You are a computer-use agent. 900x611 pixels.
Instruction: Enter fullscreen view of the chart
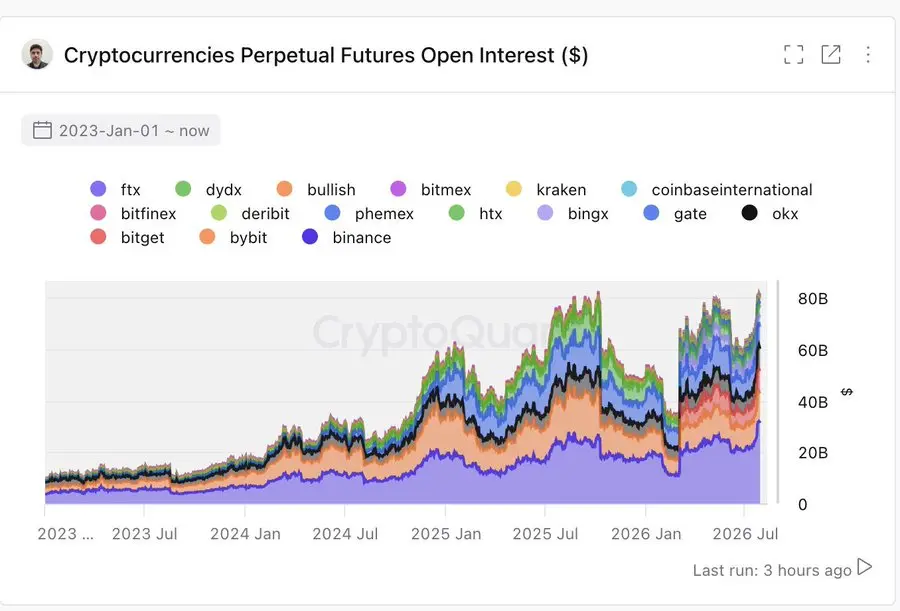(x=793, y=55)
